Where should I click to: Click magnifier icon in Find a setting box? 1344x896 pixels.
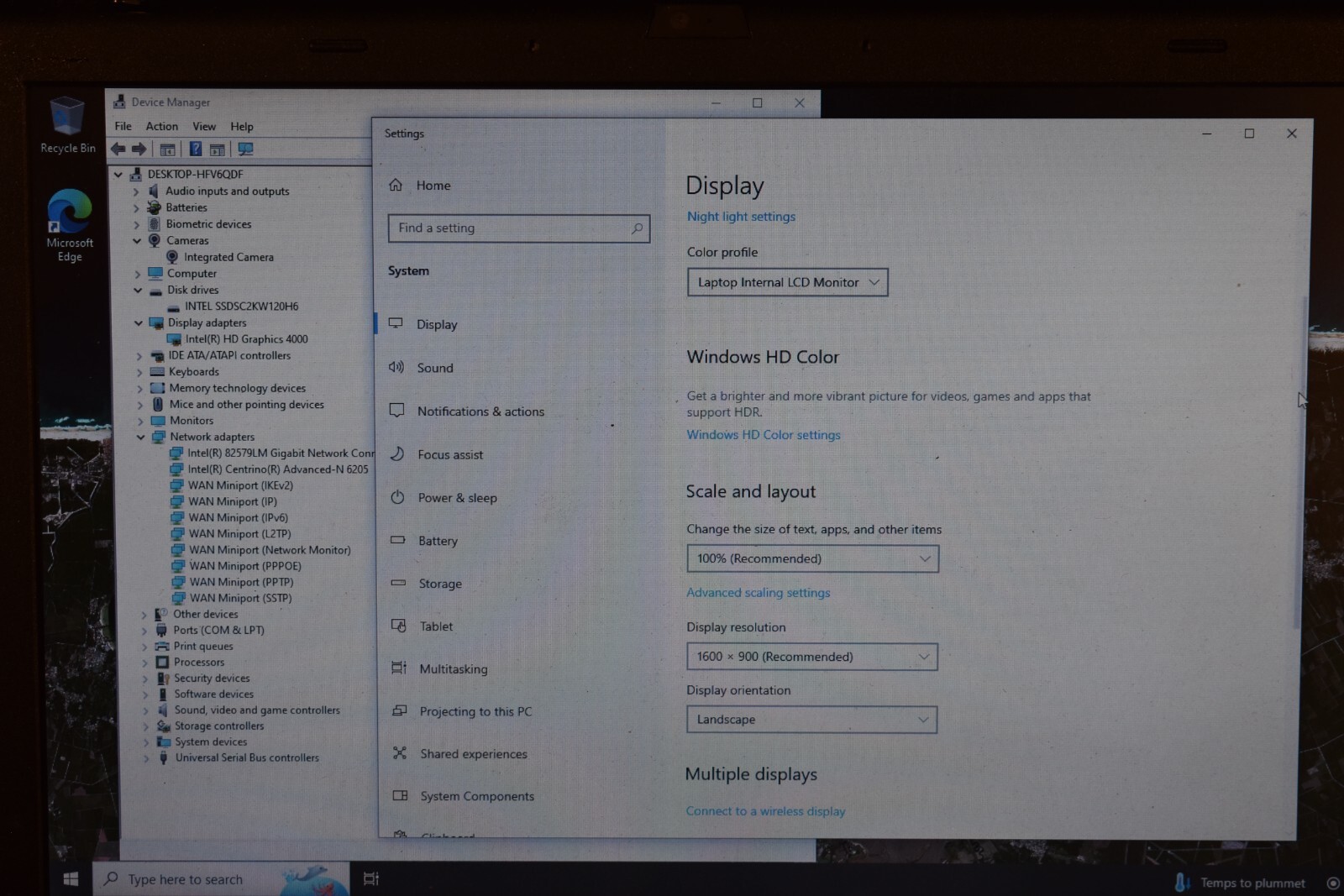click(x=637, y=228)
